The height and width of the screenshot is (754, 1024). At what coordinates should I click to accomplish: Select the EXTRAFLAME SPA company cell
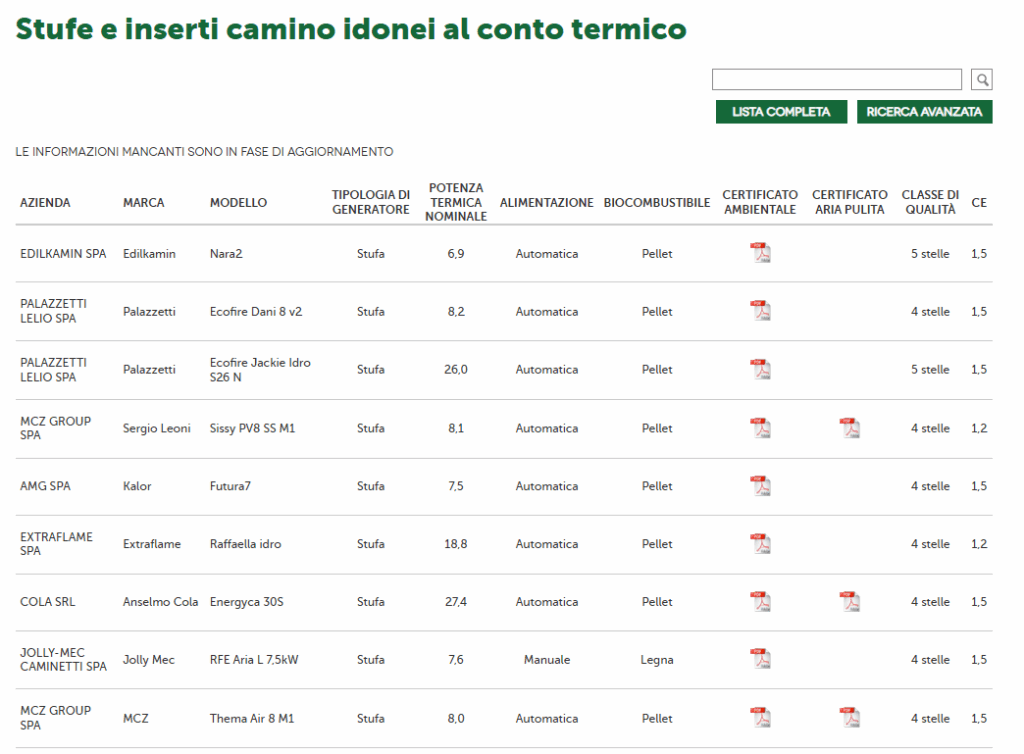point(56,544)
